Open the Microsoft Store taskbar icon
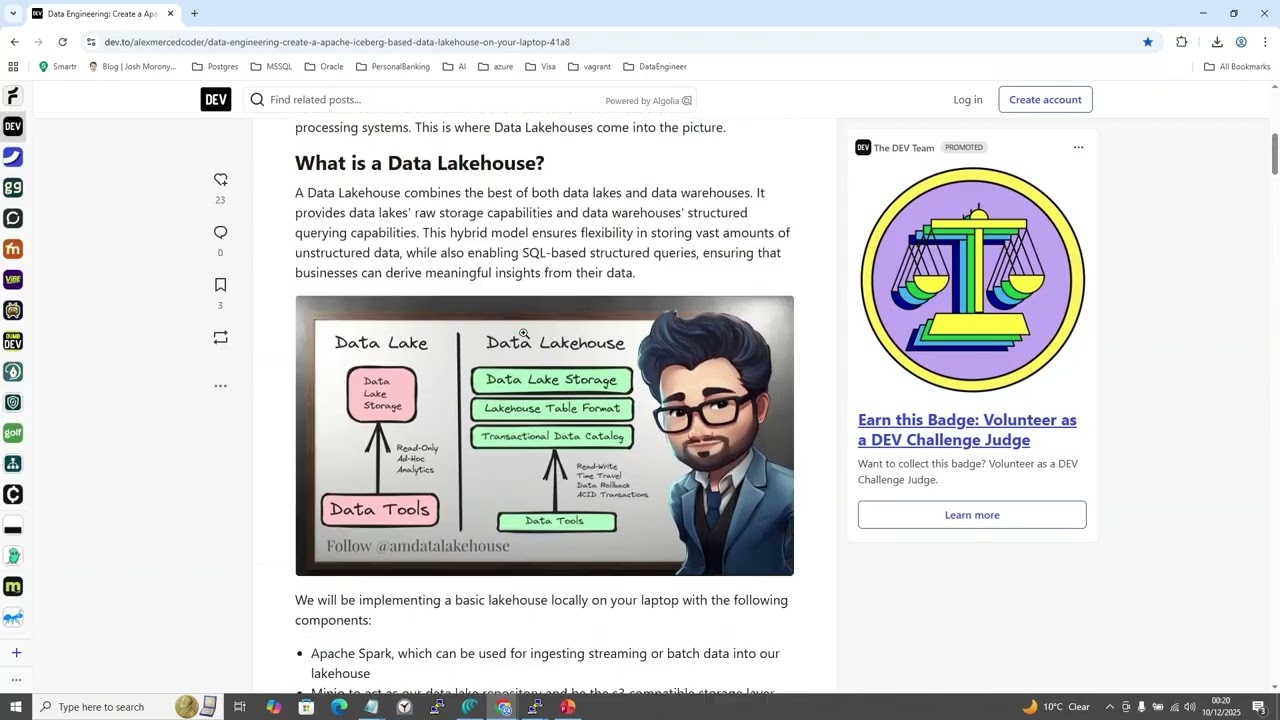The image size is (1280, 720). pos(306,707)
